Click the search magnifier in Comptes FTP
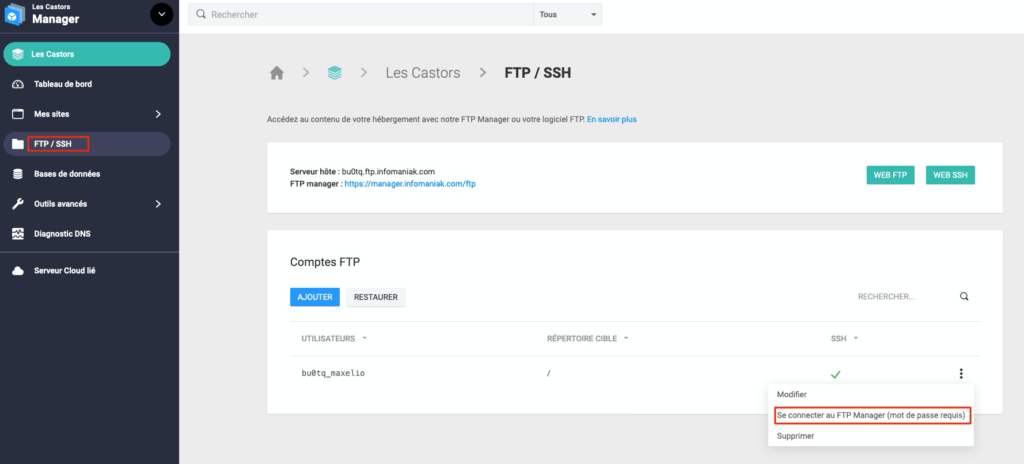The width and height of the screenshot is (1024, 464). 964,296
